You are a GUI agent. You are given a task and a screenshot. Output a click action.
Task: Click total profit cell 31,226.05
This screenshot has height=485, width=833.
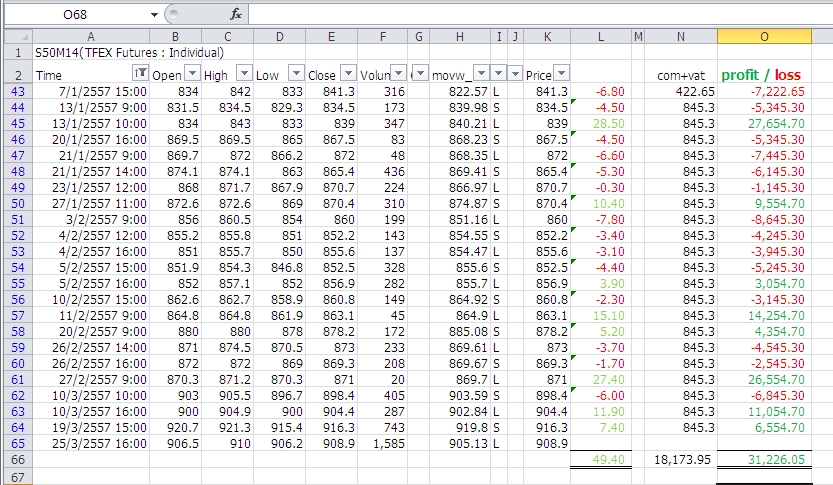pos(764,460)
